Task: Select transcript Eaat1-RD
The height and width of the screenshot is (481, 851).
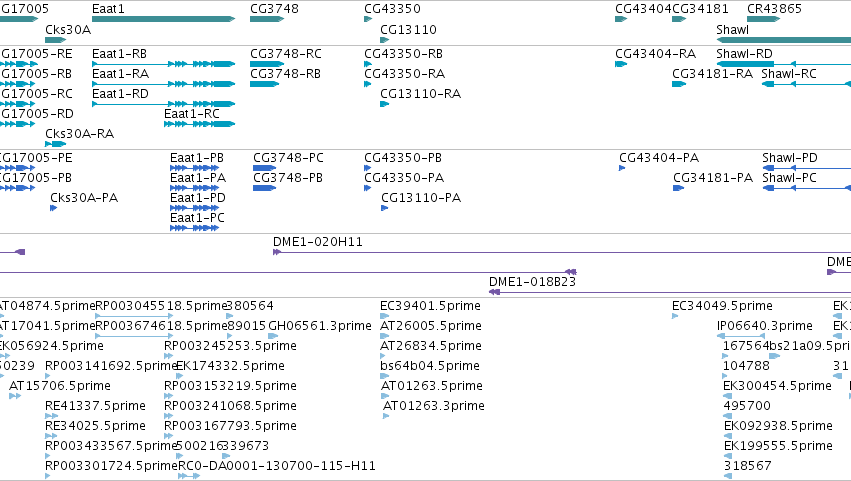Action: point(120,94)
